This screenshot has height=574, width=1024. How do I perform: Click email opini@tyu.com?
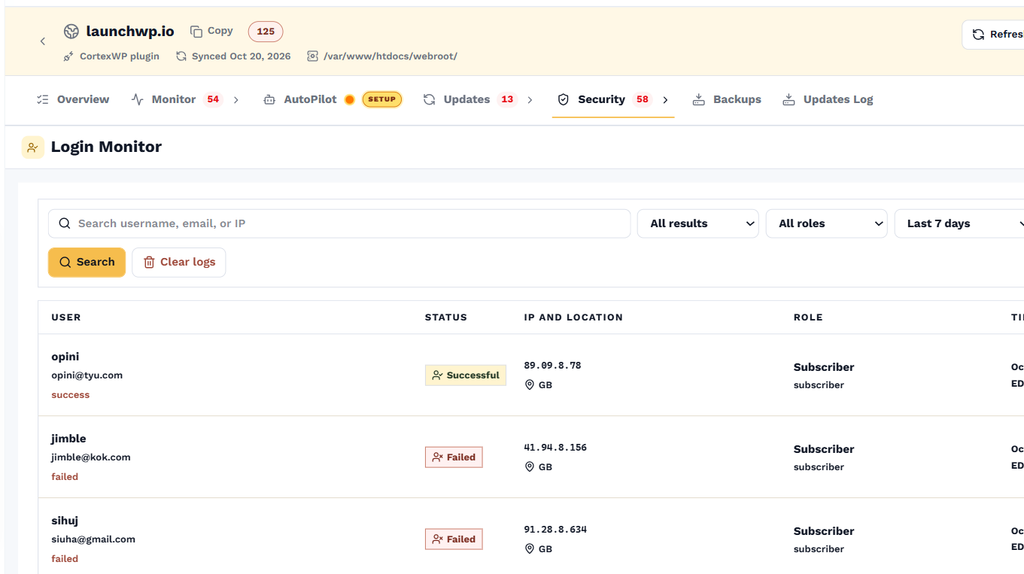[x=87, y=375]
